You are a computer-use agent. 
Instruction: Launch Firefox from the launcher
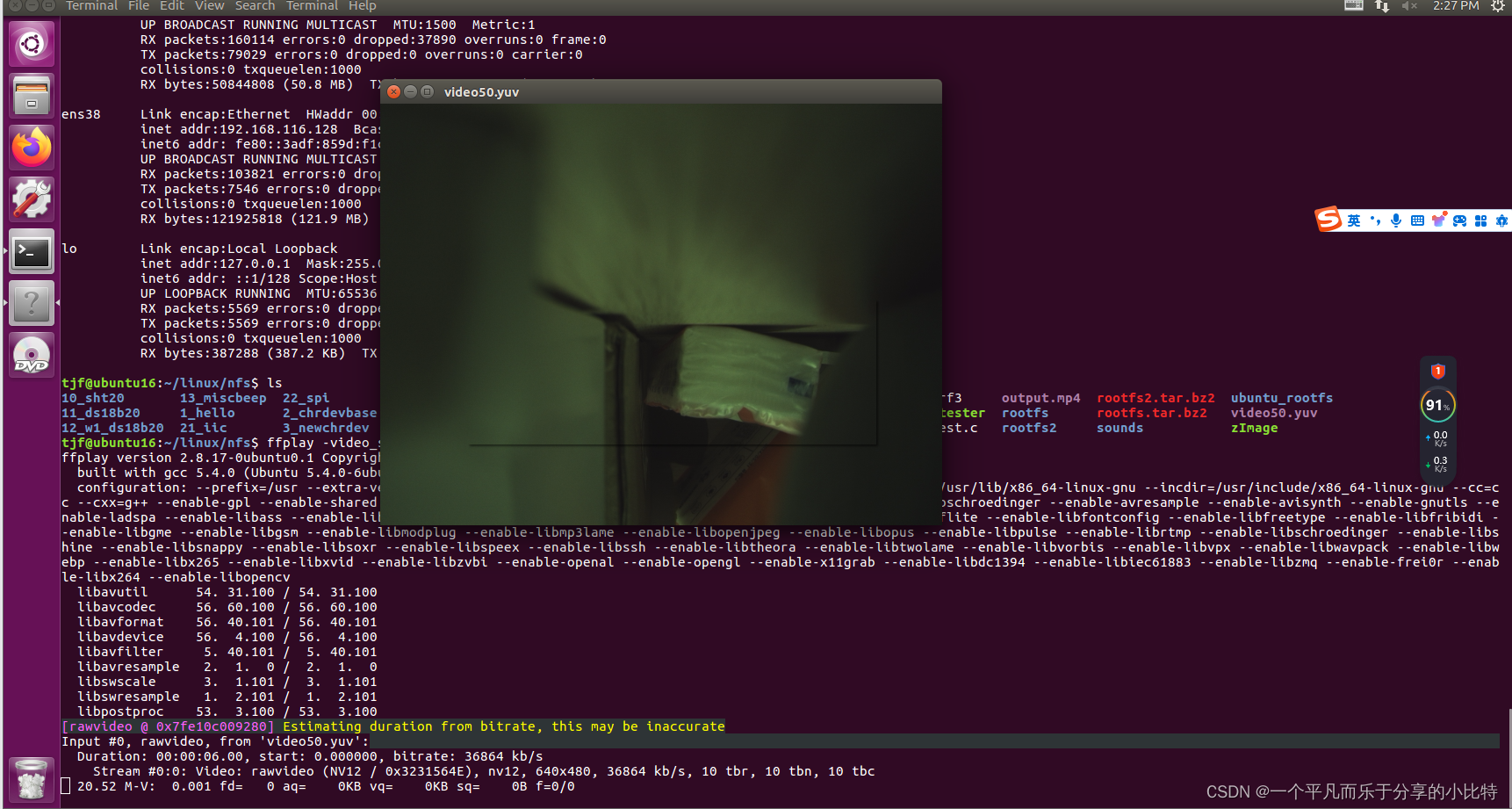(32, 148)
